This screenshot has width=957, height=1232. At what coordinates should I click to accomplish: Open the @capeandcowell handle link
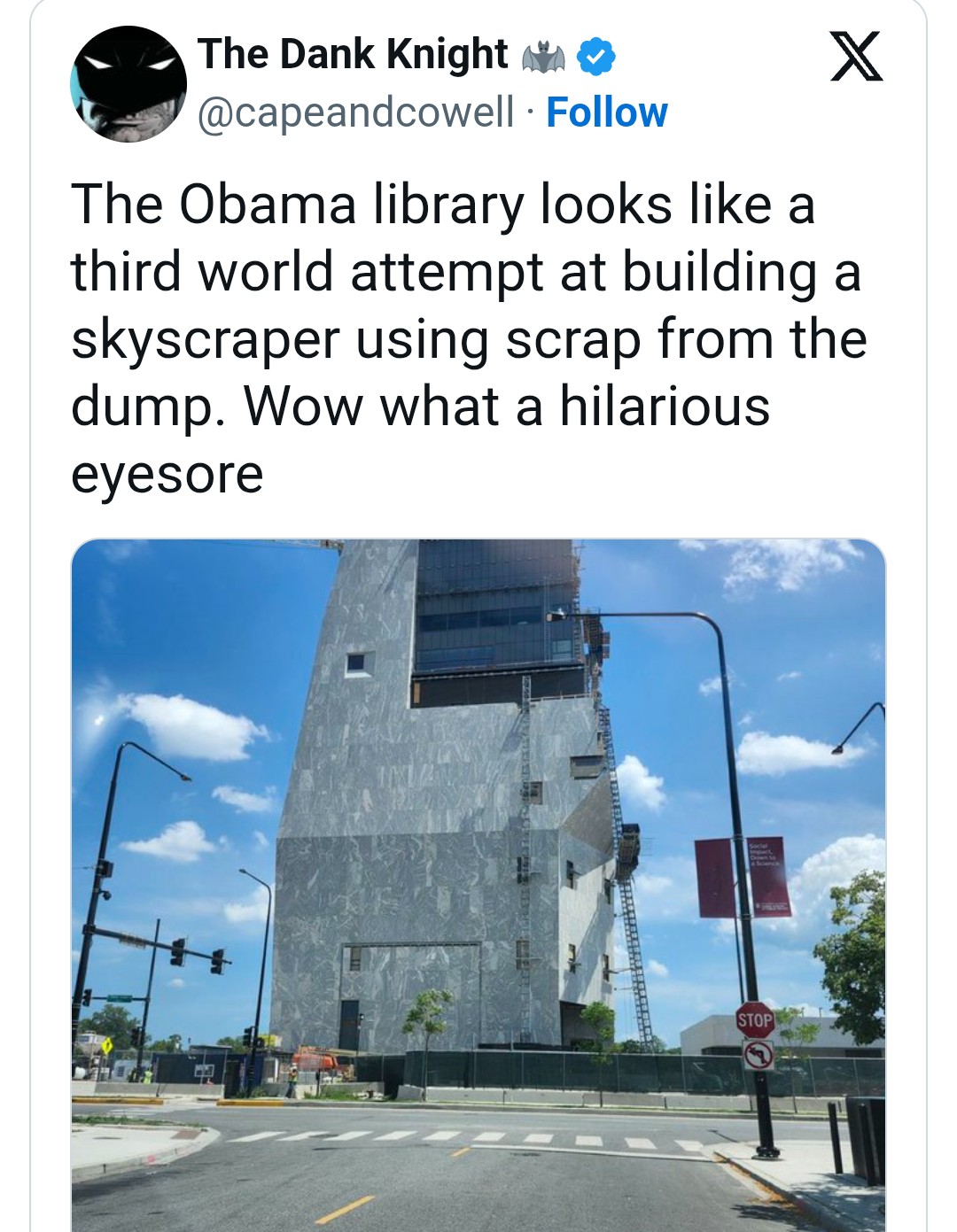[355, 112]
